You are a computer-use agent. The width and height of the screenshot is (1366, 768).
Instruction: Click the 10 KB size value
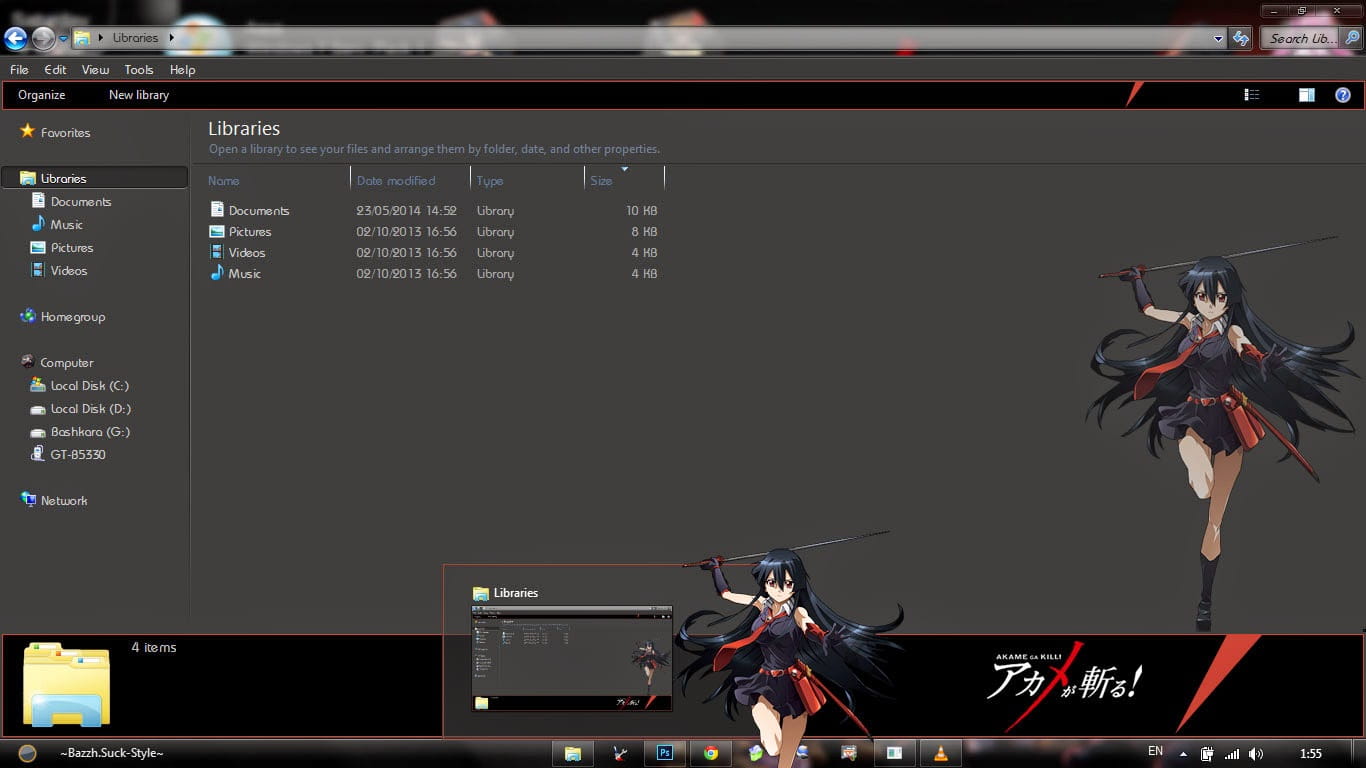point(641,210)
